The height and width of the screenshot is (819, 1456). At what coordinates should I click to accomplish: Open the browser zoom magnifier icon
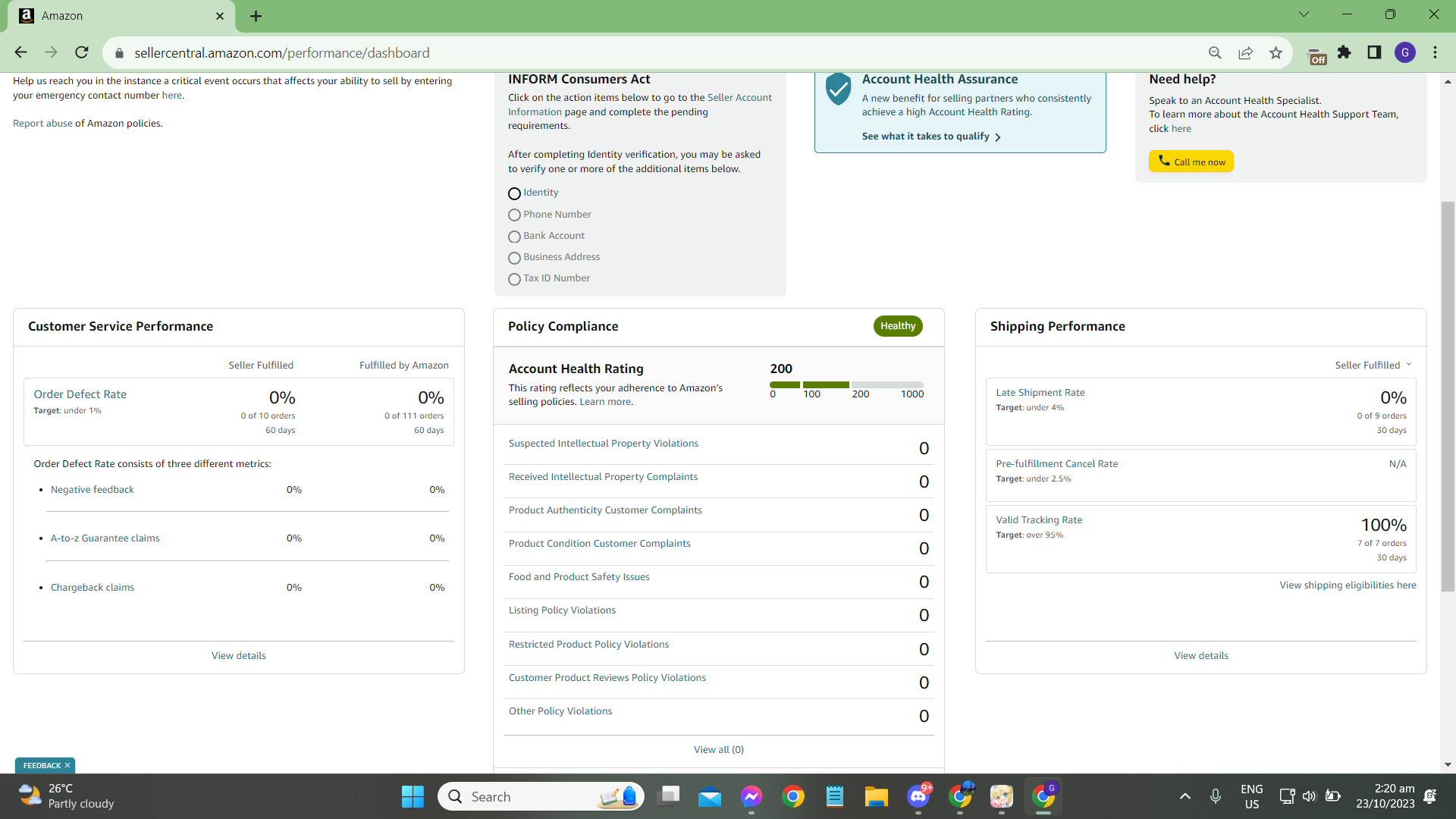click(x=1215, y=52)
